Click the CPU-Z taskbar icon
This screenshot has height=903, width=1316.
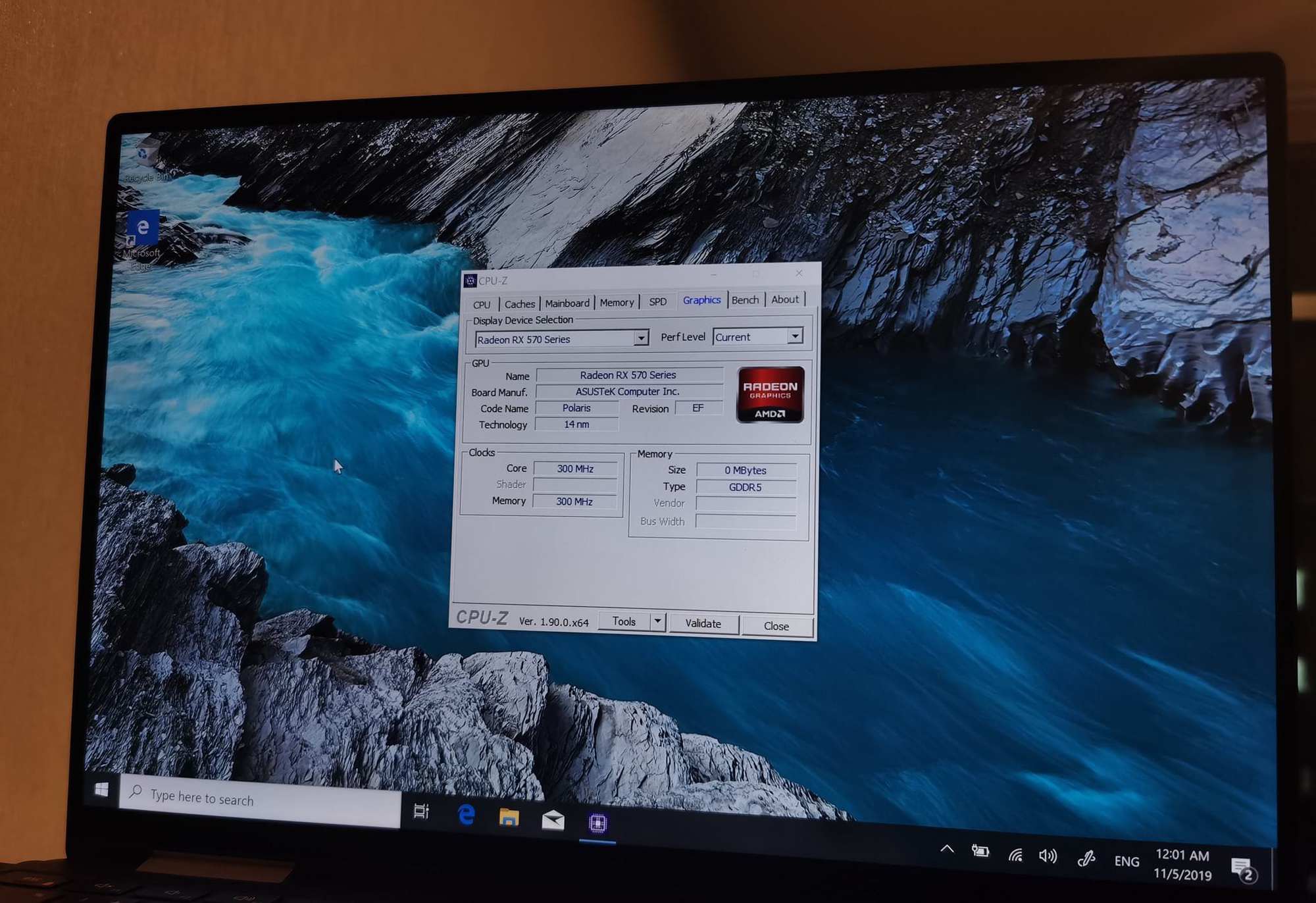(597, 823)
